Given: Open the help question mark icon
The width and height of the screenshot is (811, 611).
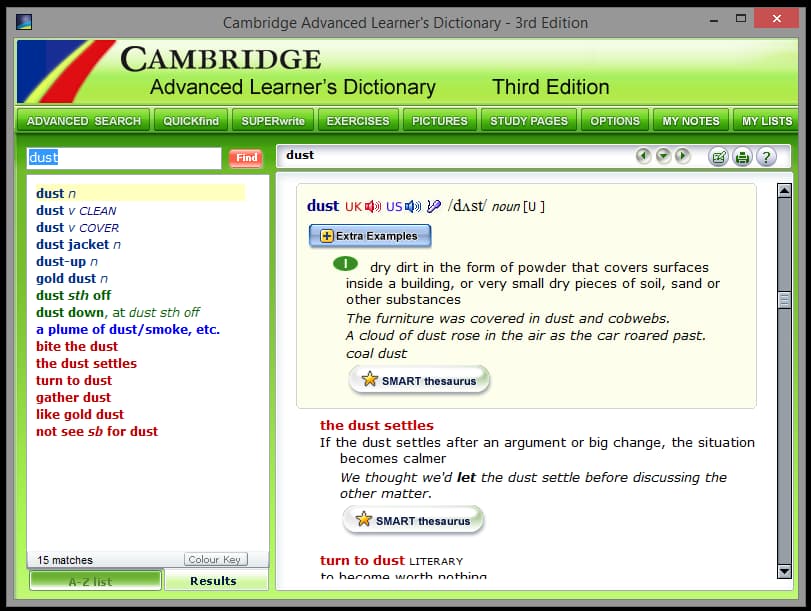Looking at the screenshot, I should click(x=766, y=157).
